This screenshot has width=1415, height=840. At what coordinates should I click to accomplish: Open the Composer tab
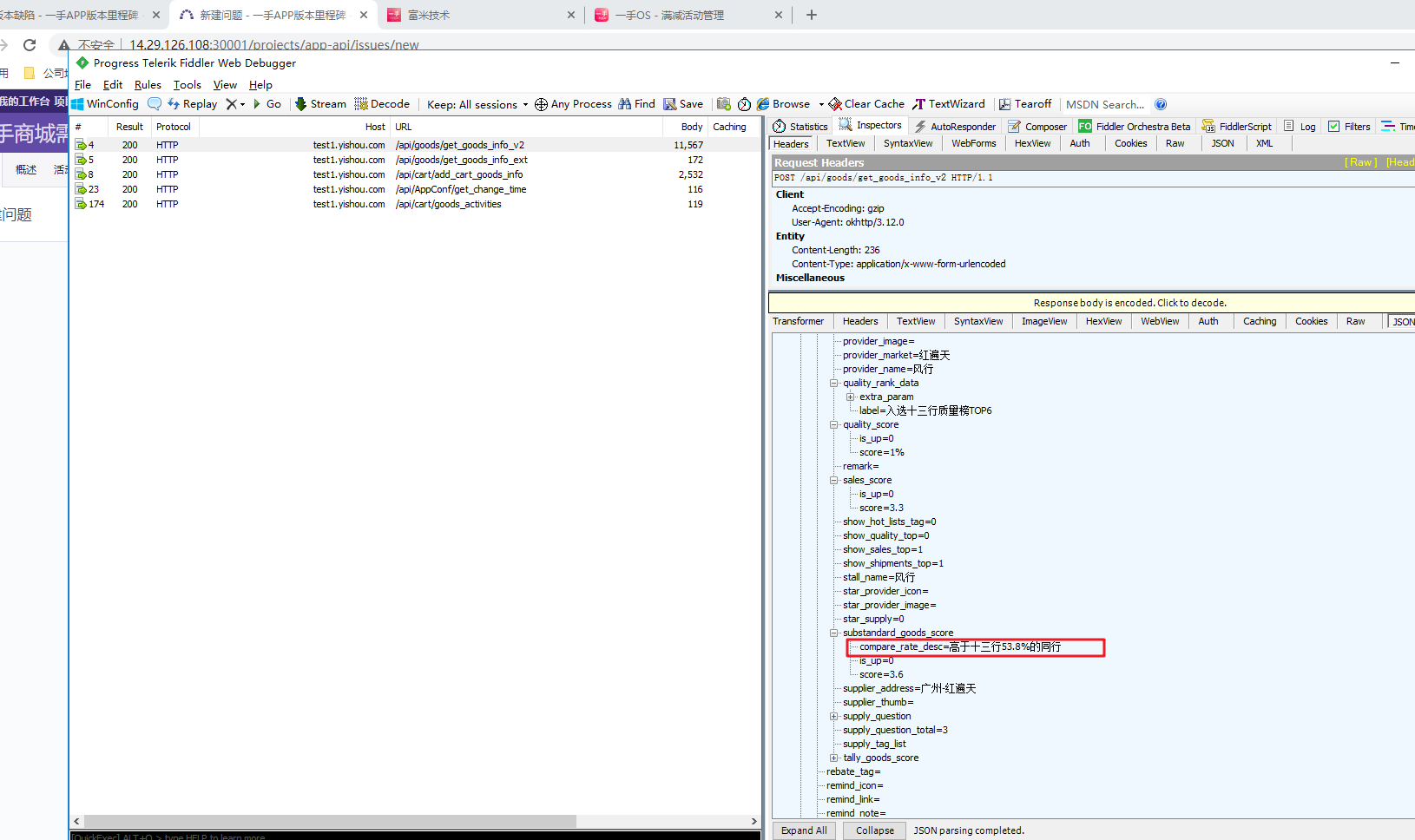1037,127
